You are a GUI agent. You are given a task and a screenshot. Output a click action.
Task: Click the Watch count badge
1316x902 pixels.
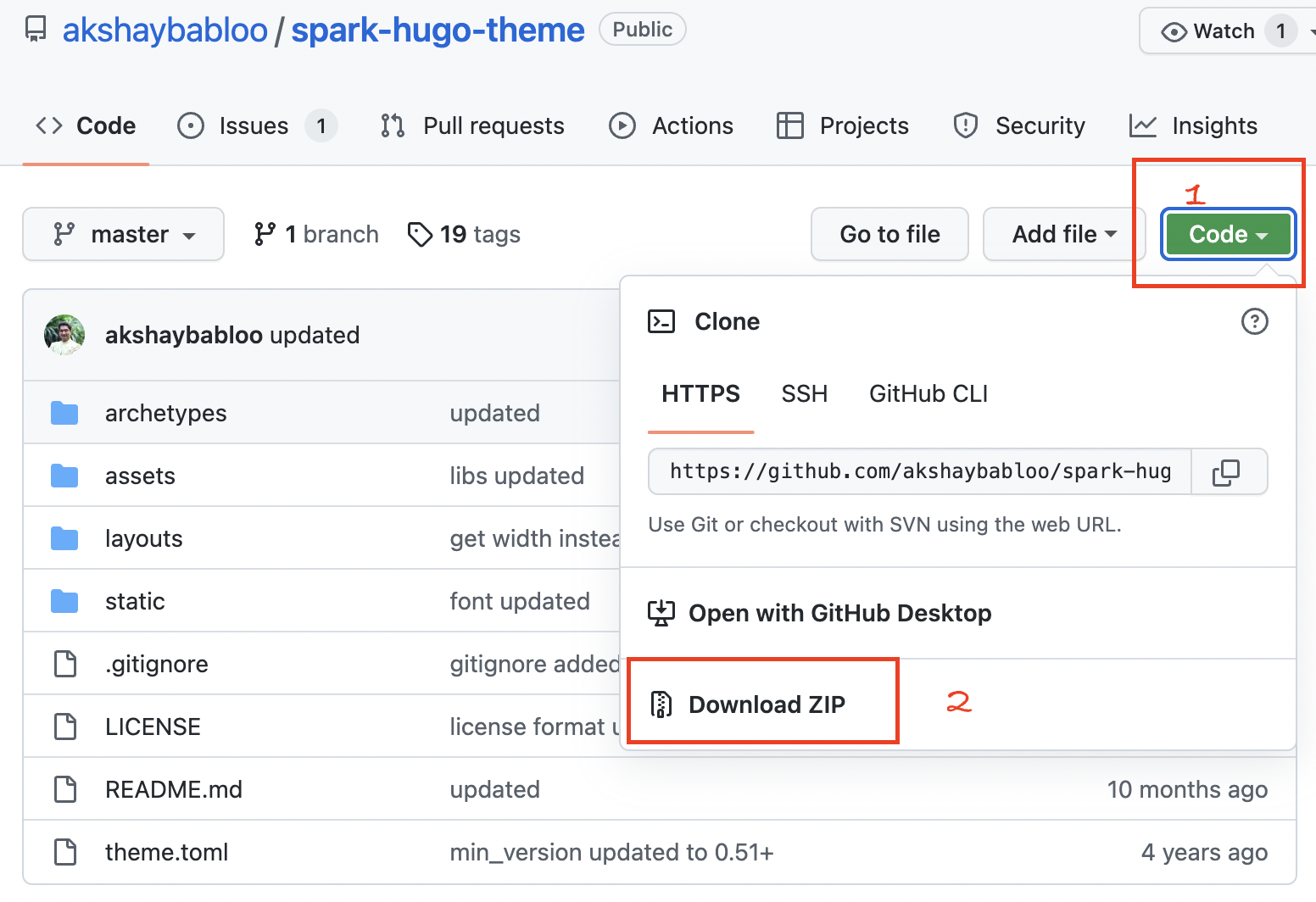pos(1281,31)
